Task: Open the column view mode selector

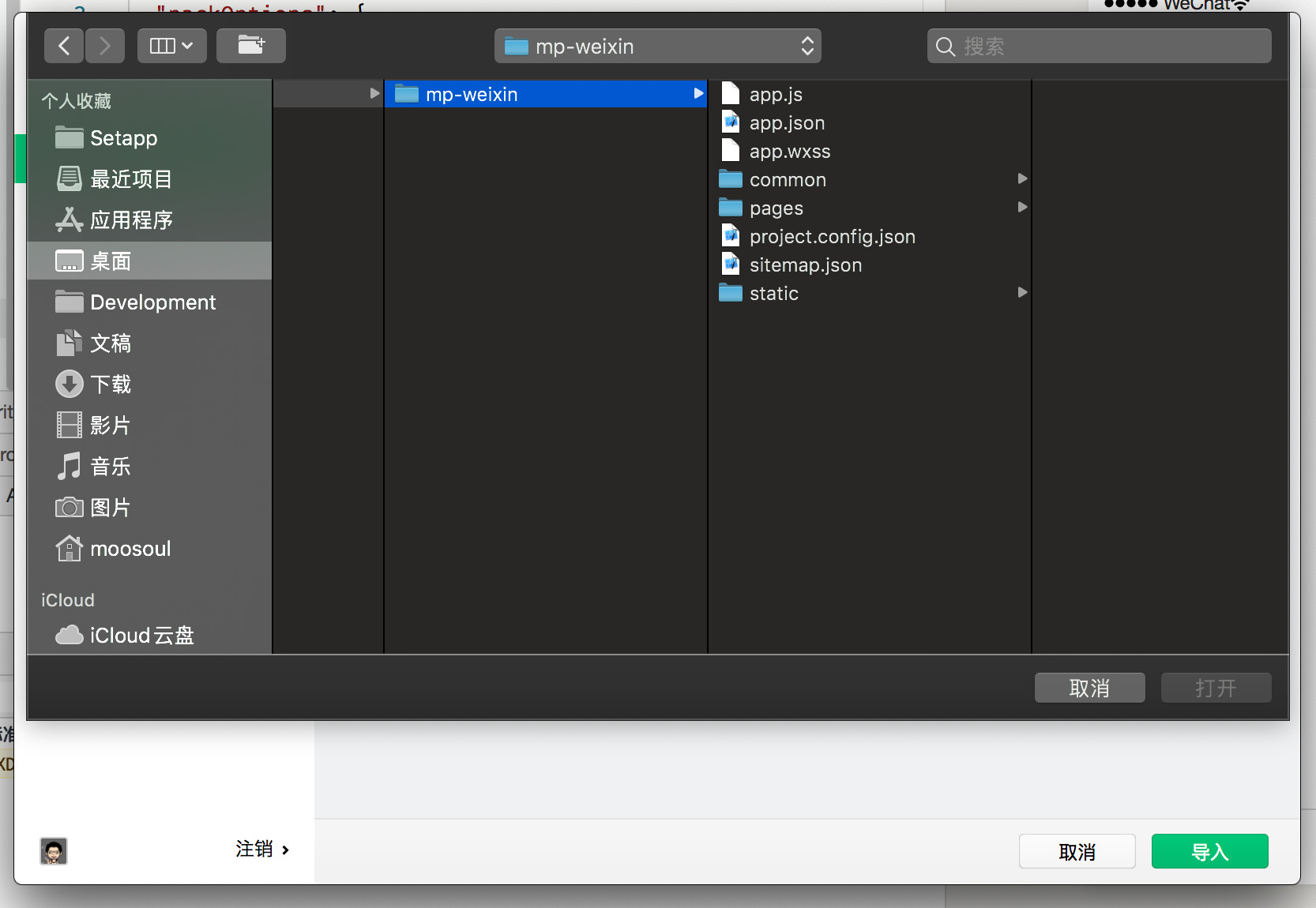Action: click(x=171, y=46)
